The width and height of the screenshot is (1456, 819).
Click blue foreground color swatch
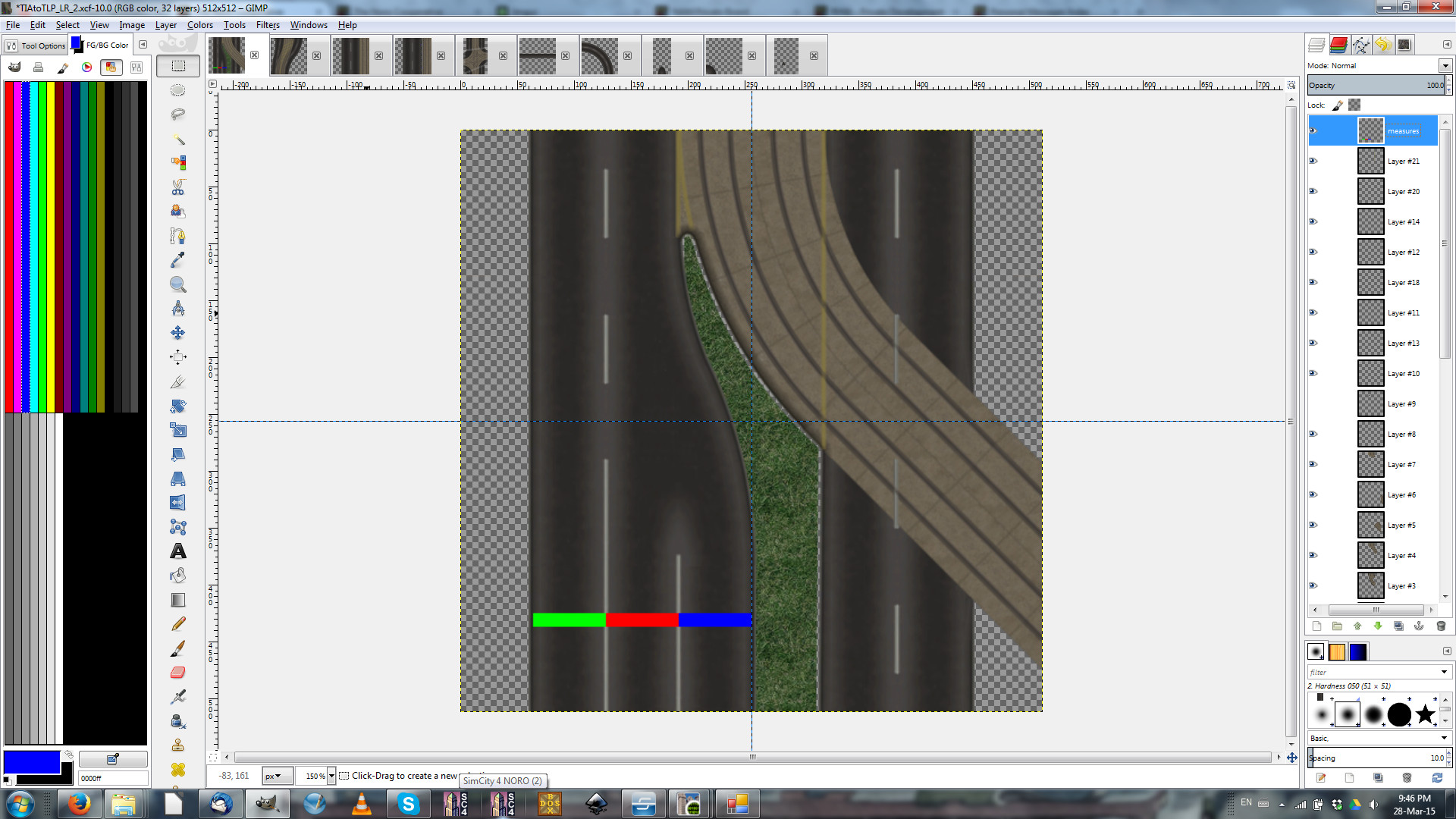(x=30, y=761)
